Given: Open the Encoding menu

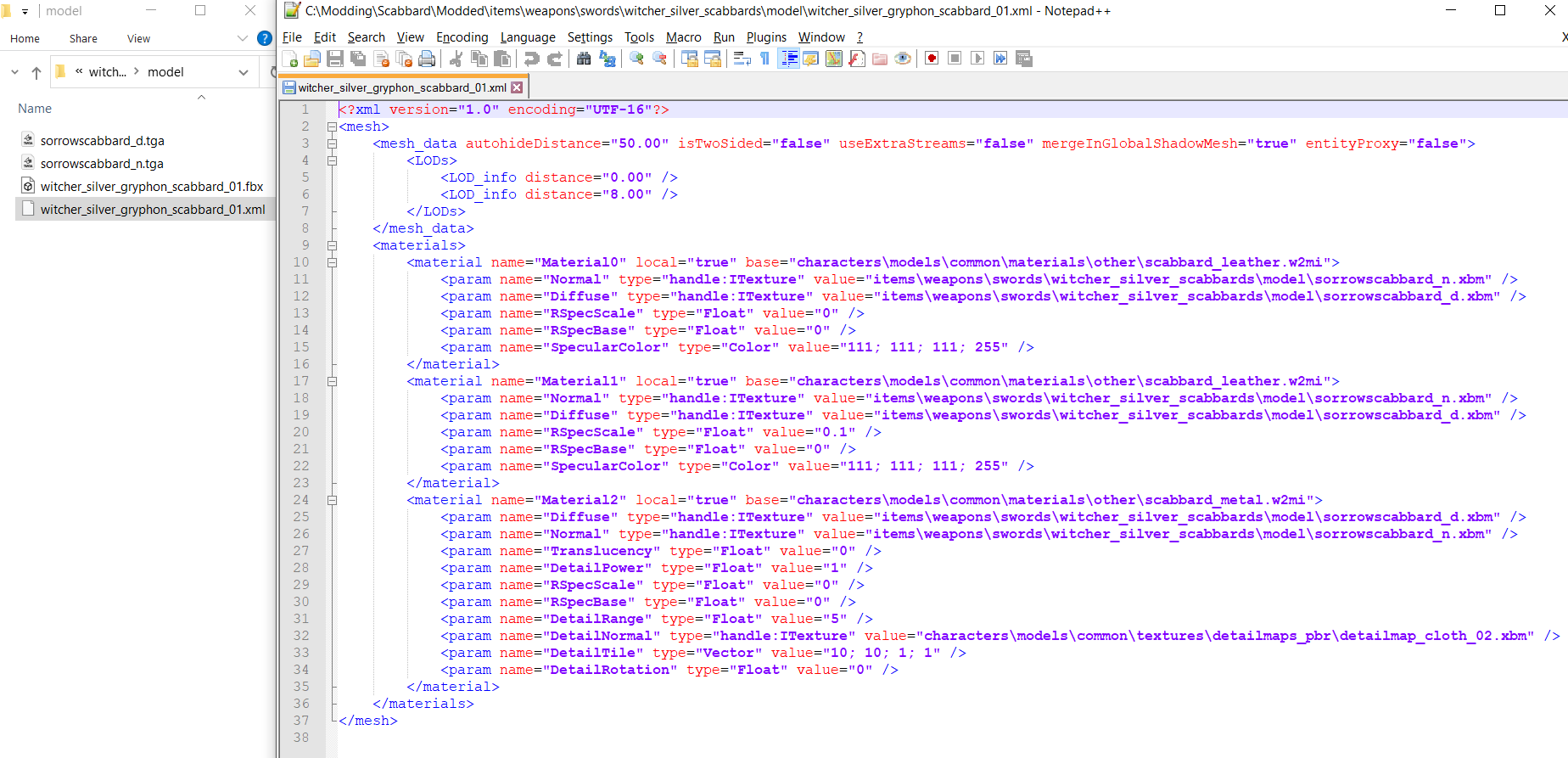Looking at the screenshot, I should point(462,37).
